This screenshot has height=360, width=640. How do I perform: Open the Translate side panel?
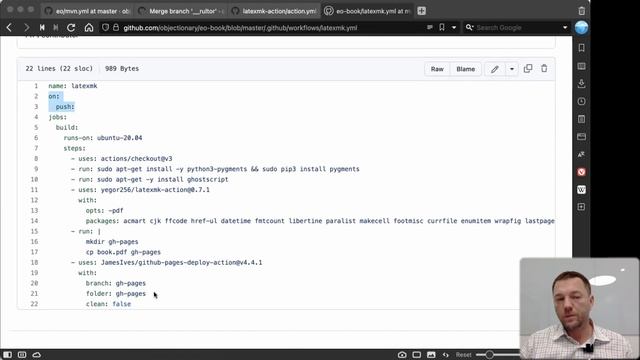coord(582,154)
